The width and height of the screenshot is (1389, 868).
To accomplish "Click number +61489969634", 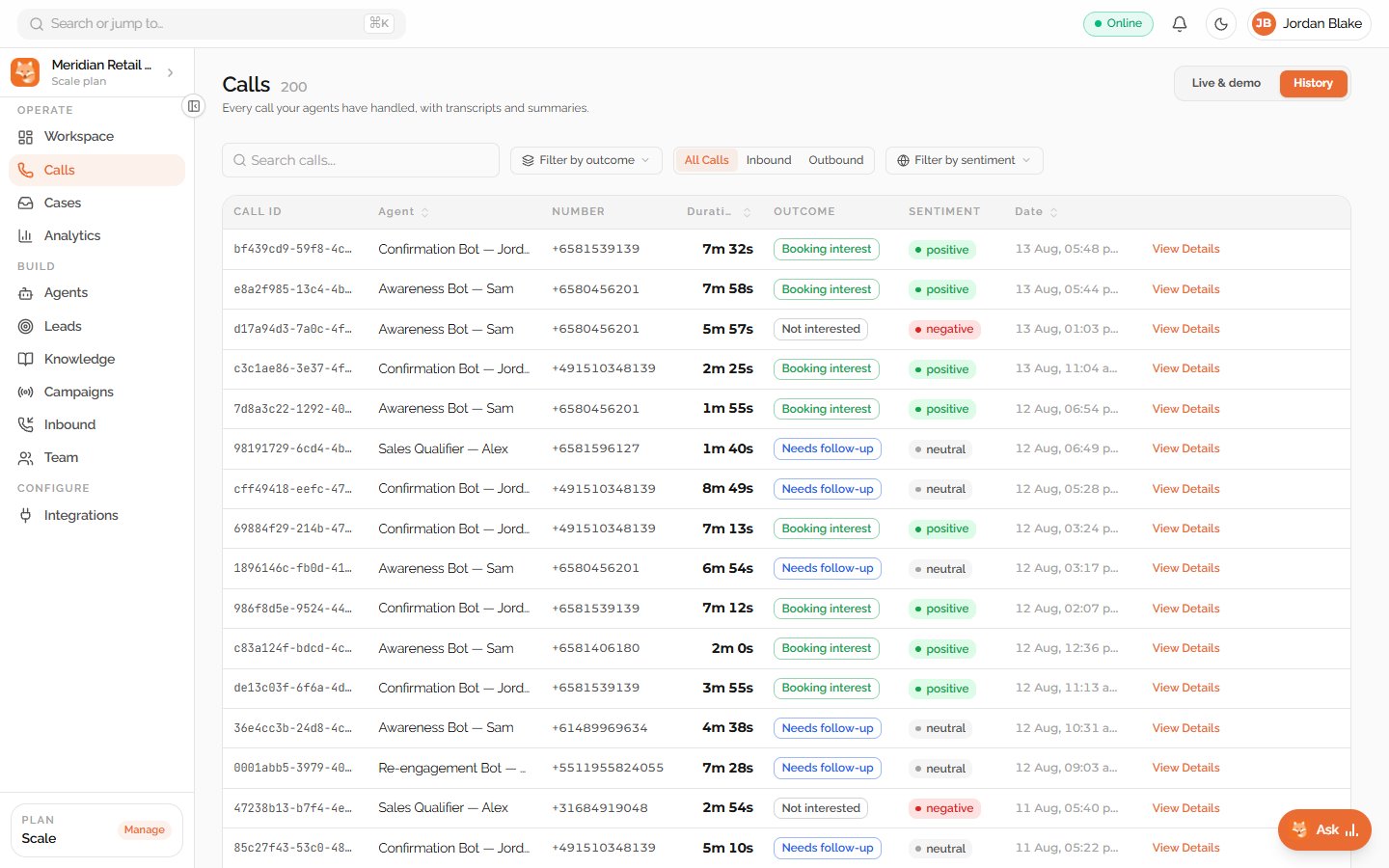I will click(x=600, y=728).
